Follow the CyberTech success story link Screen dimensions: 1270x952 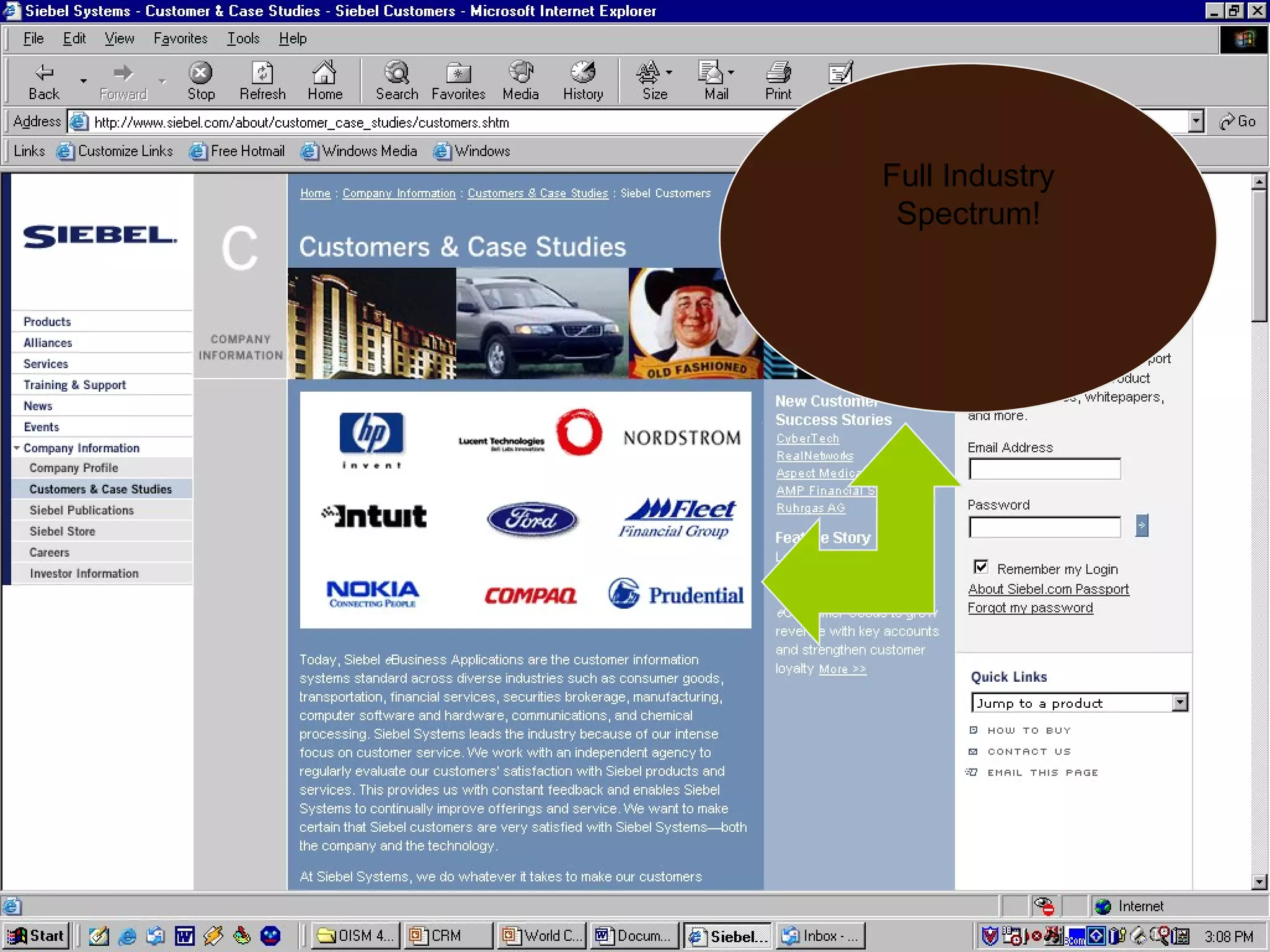[x=807, y=438]
